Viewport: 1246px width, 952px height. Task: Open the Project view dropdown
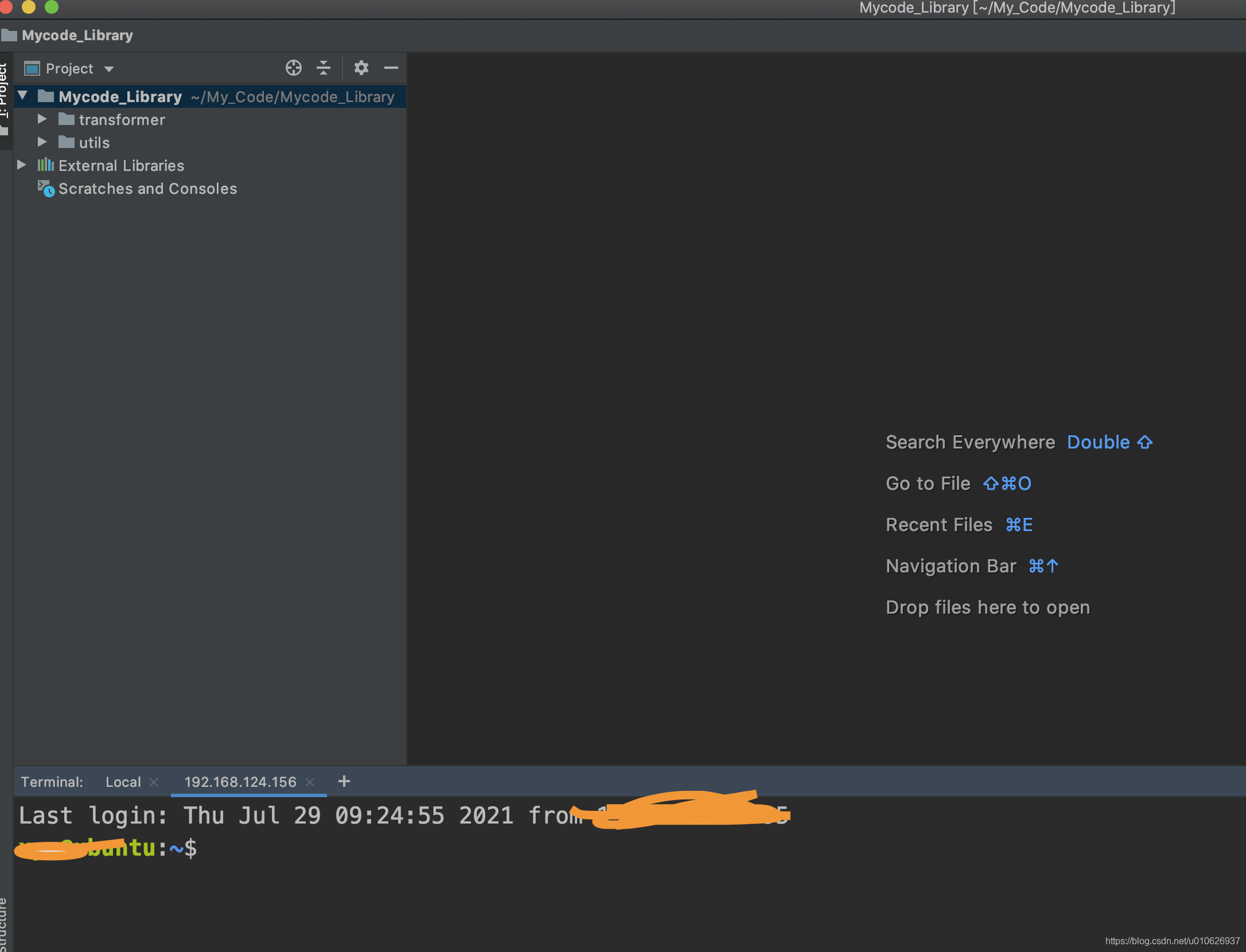tap(109, 69)
